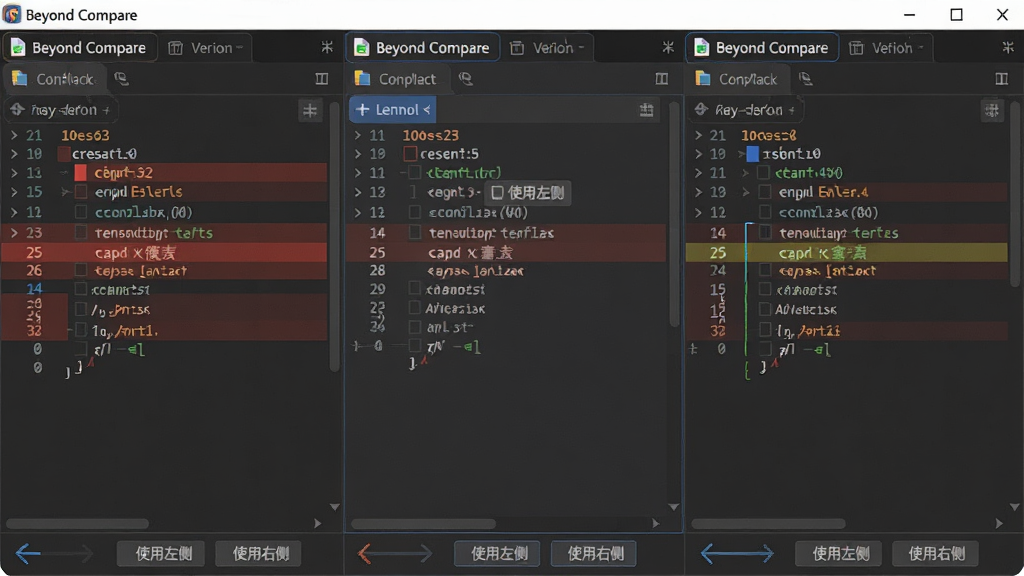Open the Verion tab in middle pane
The image size is (1024, 576).
click(x=547, y=48)
